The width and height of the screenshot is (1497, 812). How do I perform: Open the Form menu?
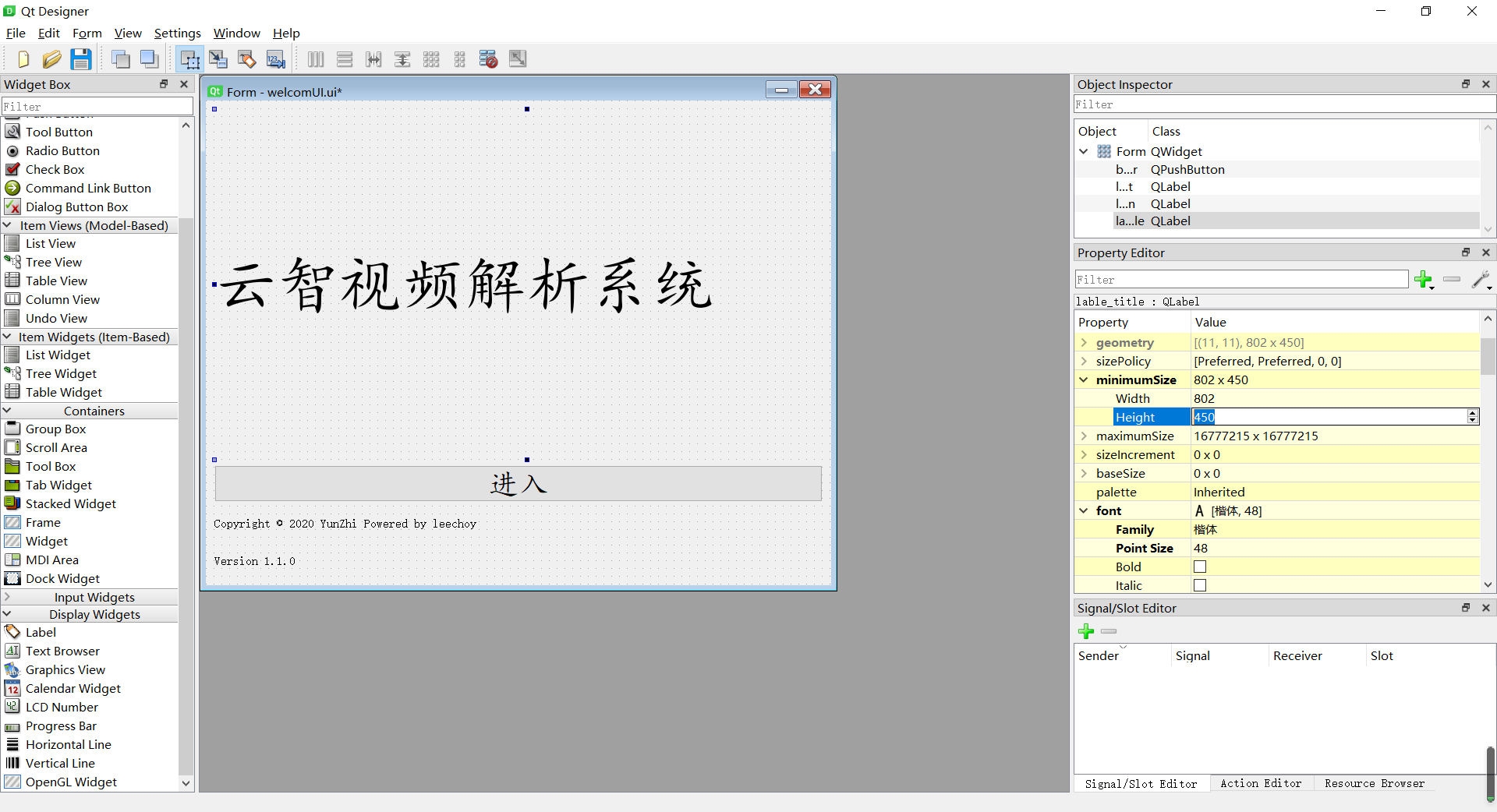pos(87,33)
